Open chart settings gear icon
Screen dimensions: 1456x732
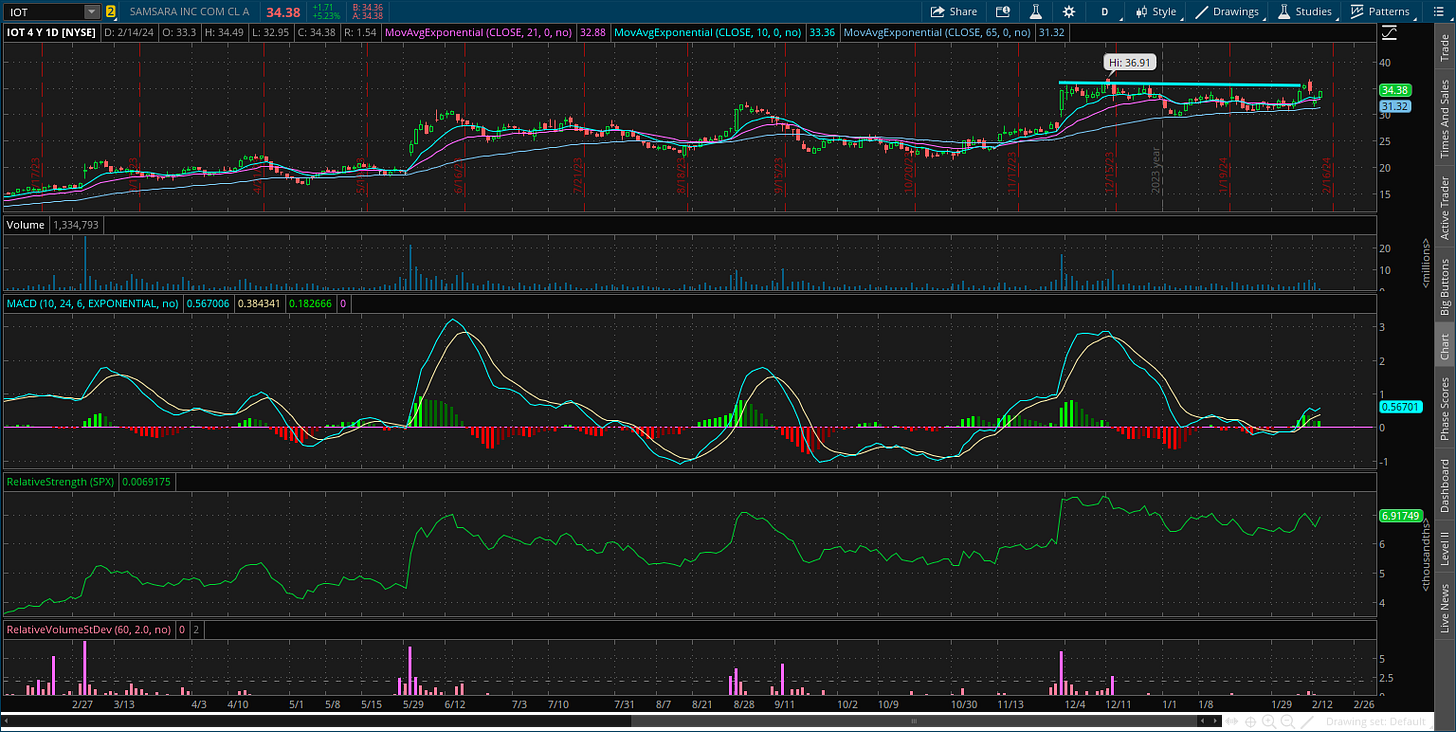1069,12
